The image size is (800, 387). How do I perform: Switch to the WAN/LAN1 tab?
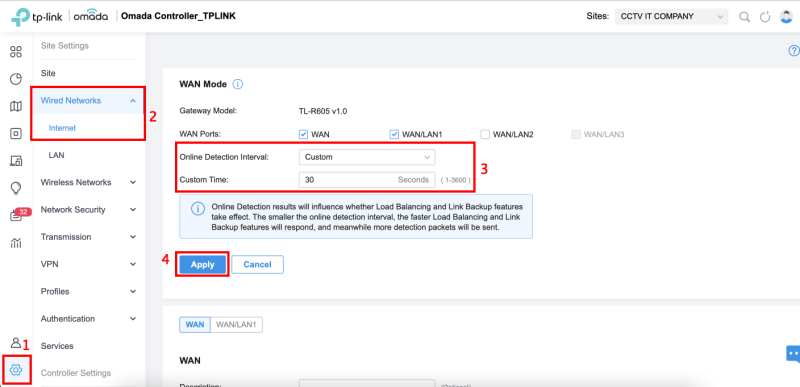point(236,324)
